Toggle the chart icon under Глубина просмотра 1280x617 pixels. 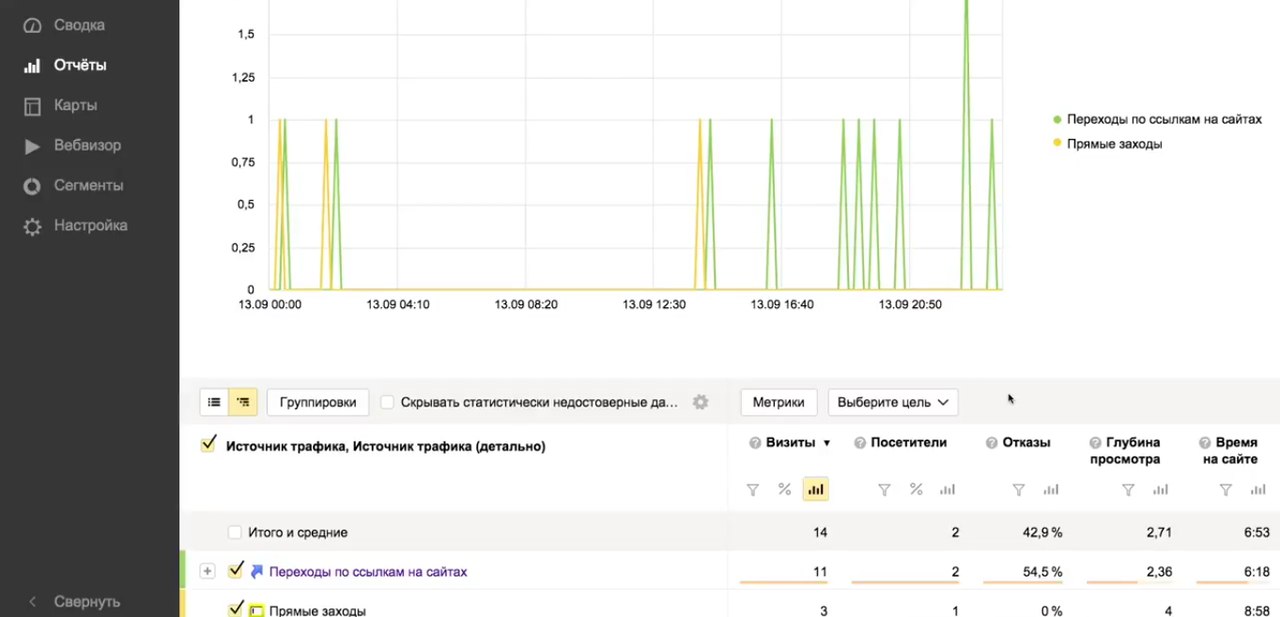(x=1160, y=489)
